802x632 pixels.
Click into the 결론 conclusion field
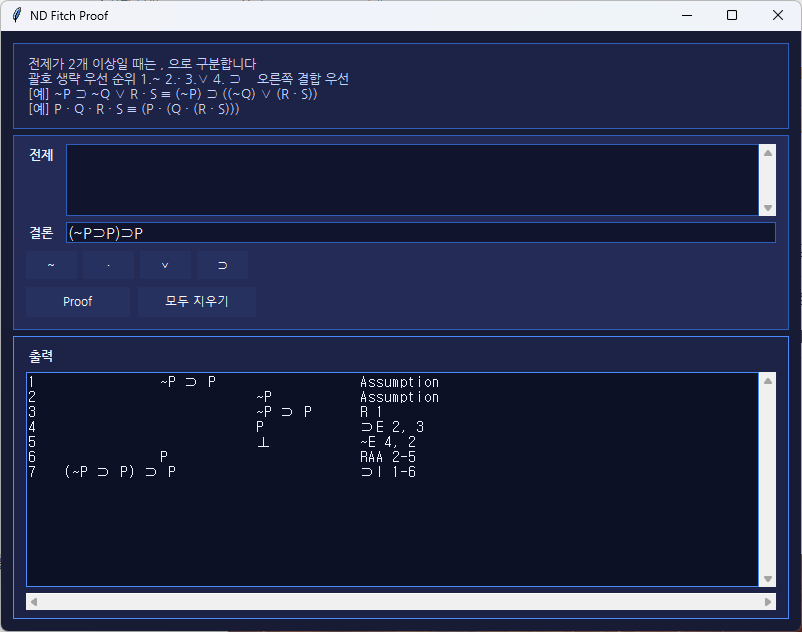[x=420, y=233]
